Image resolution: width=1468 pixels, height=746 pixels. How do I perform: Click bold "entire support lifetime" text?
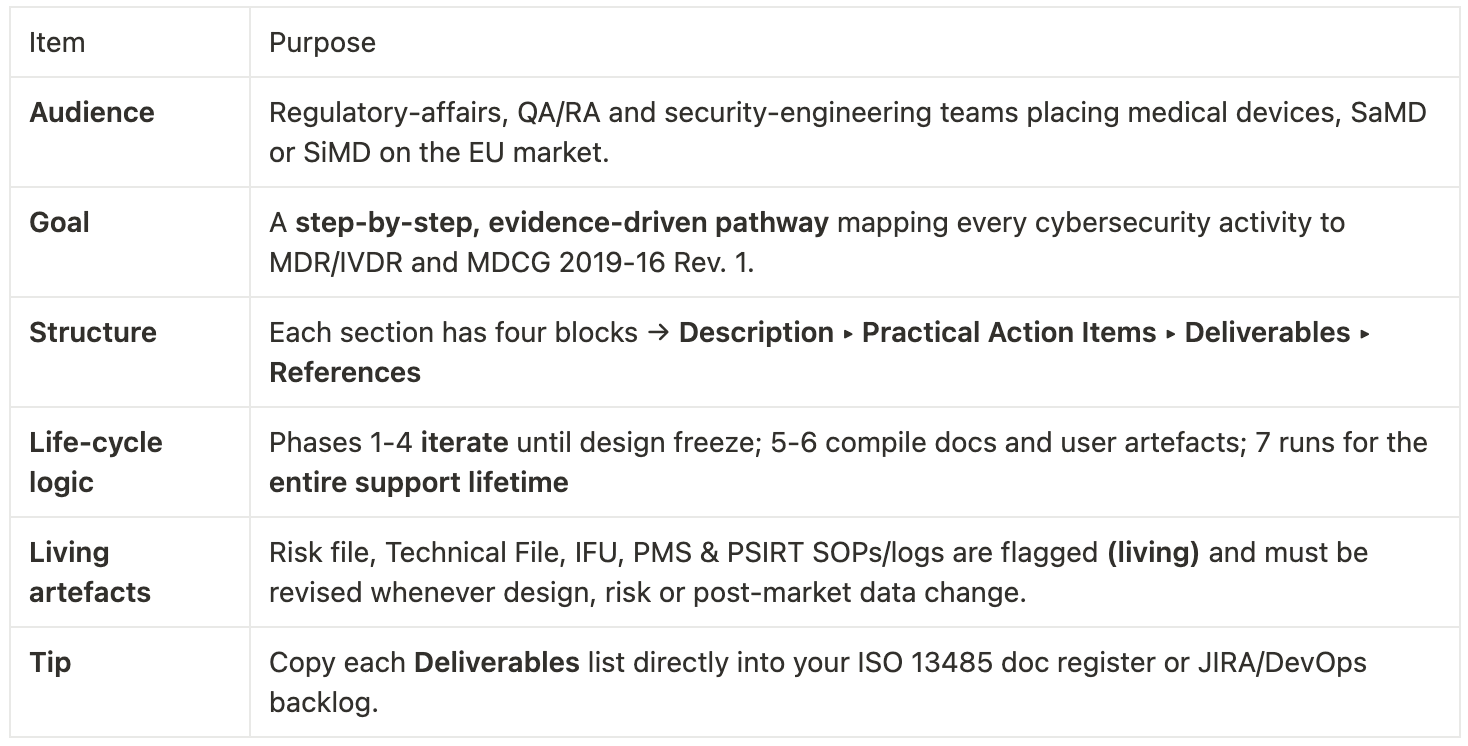pos(418,482)
